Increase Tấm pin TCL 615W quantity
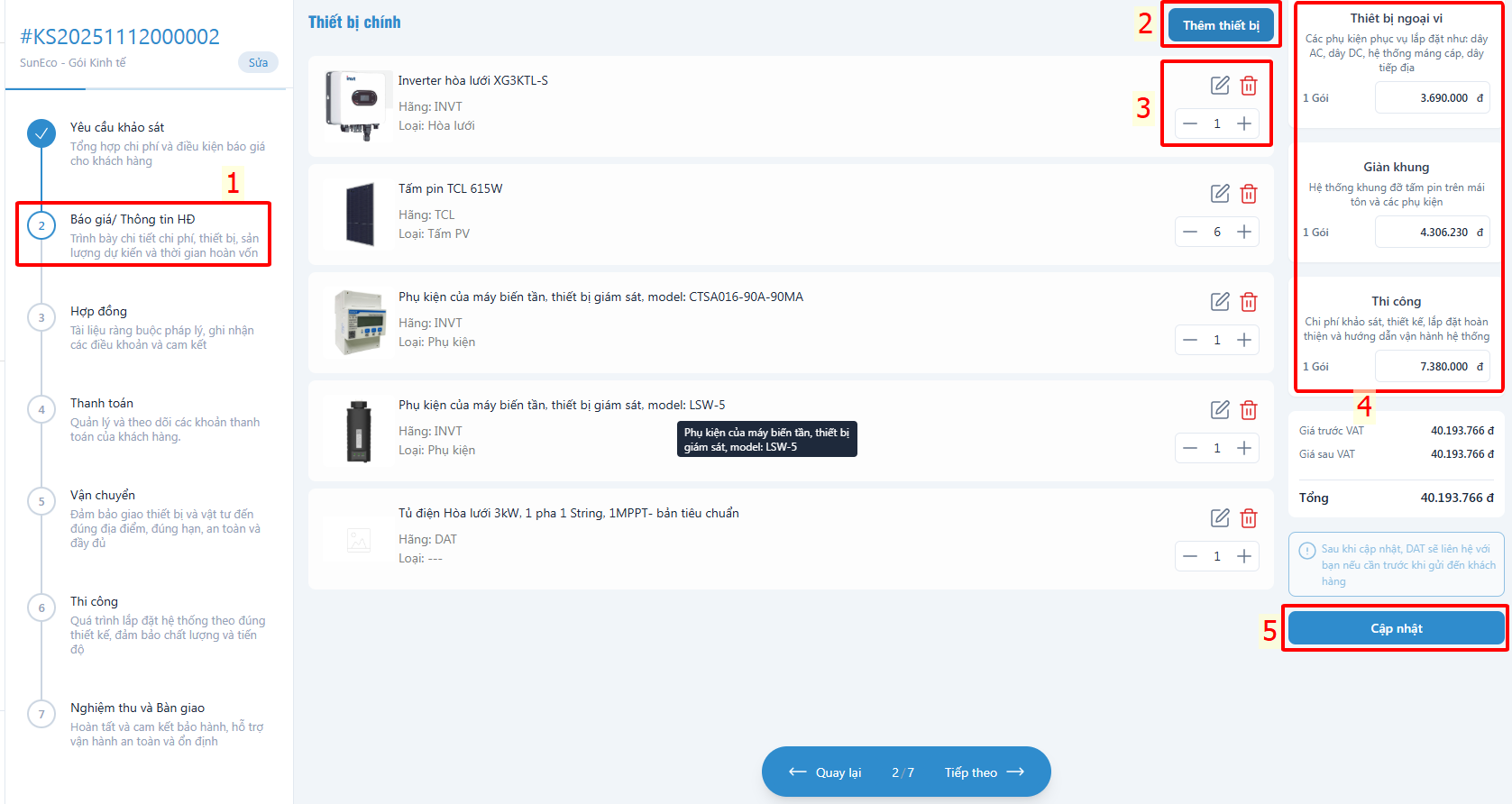The width and height of the screenshot is (1512, 804). pos(1244,232)
